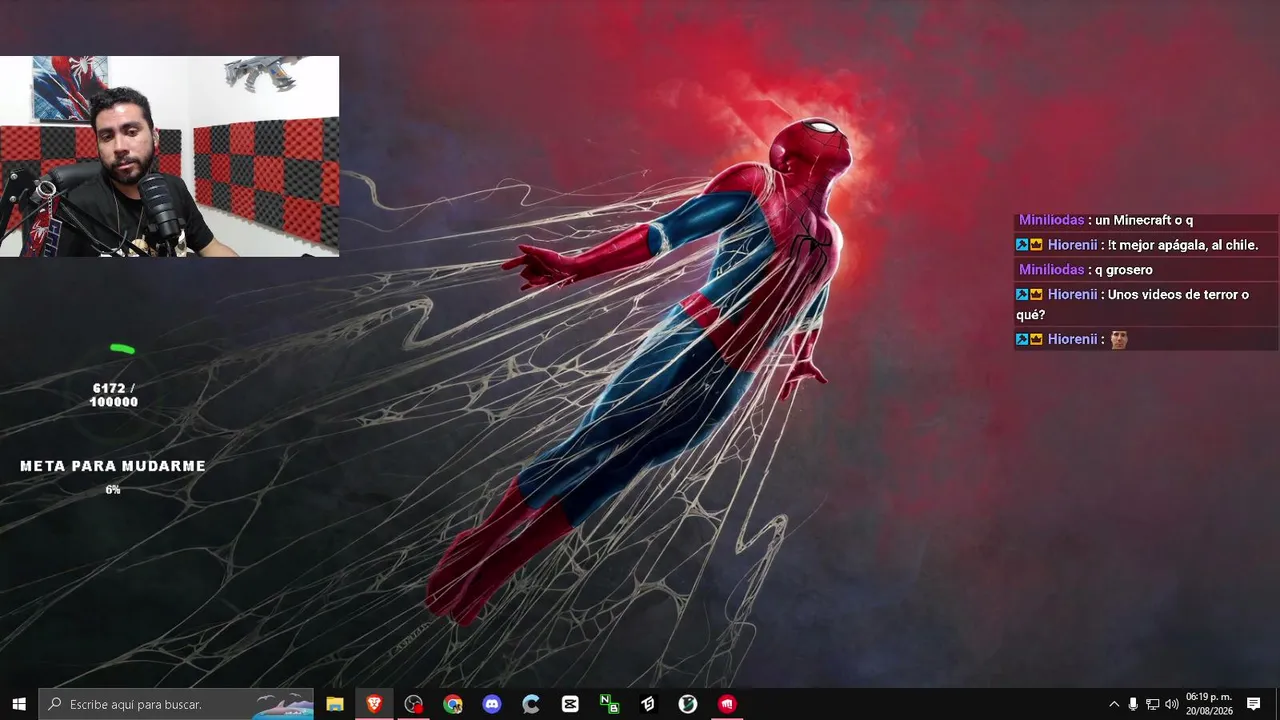Select the webcam feed overlay
This screenshot has width=1280, height=720.
(169, 156)
